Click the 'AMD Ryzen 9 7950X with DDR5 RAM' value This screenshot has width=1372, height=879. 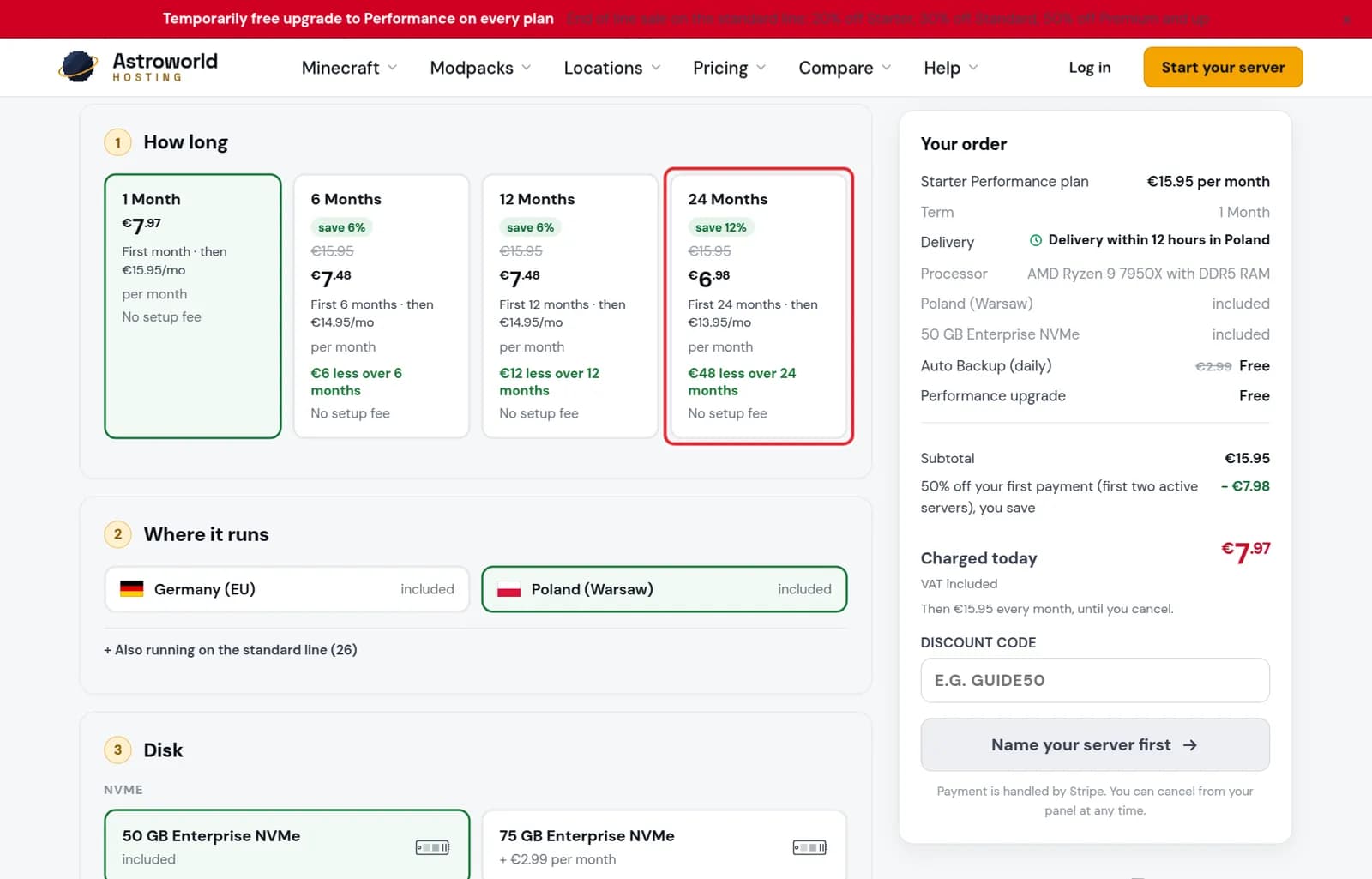1148,274
